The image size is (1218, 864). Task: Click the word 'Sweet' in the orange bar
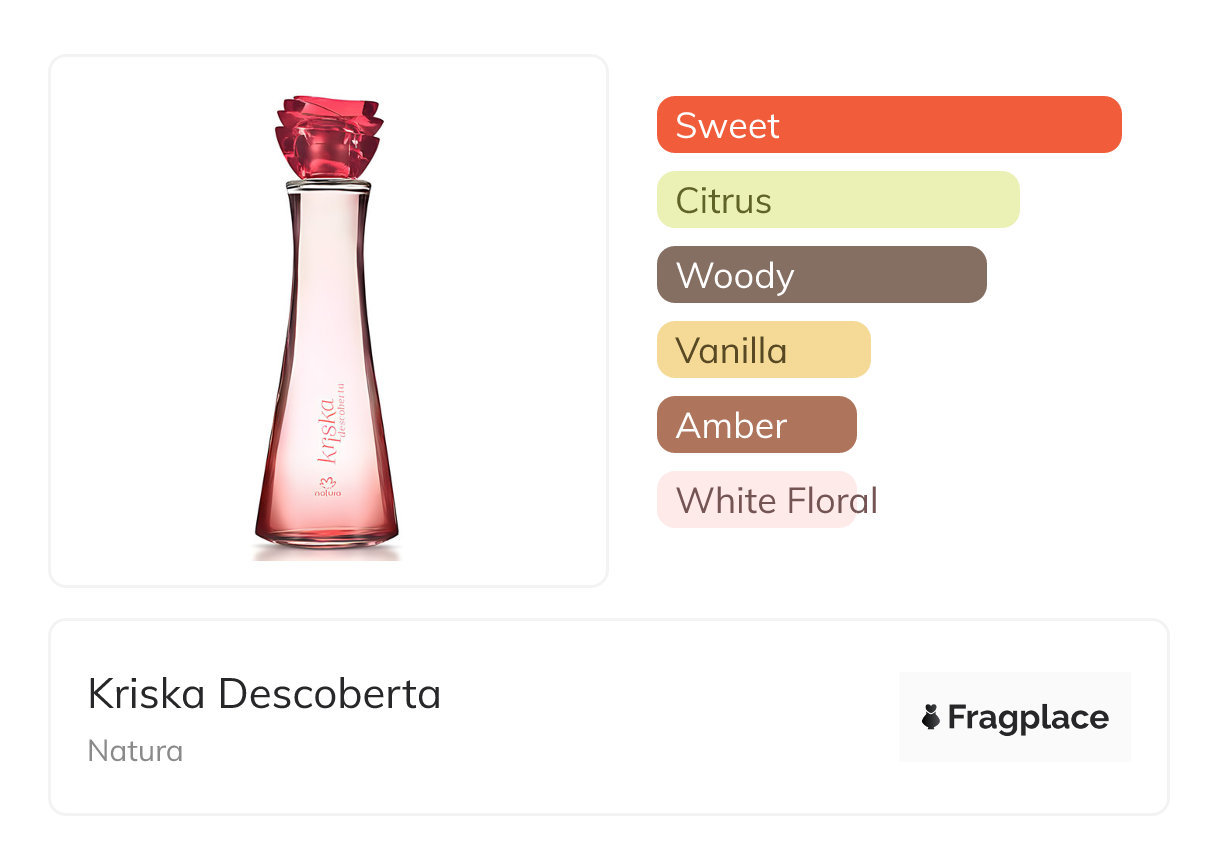click(727, 125)
